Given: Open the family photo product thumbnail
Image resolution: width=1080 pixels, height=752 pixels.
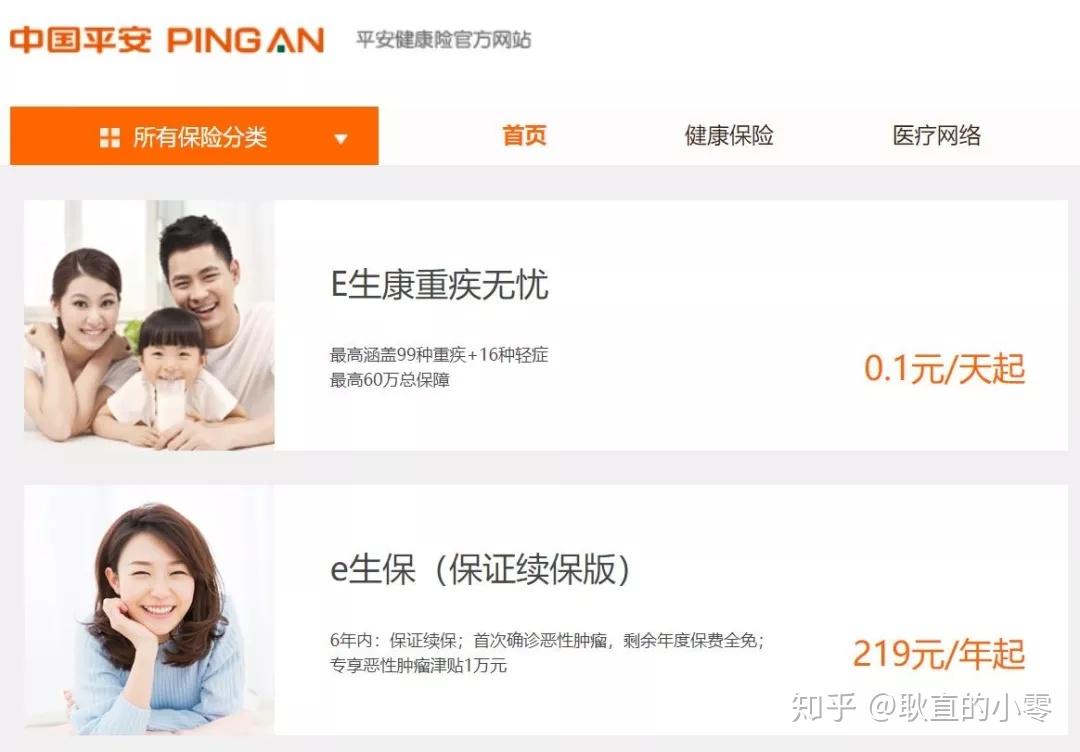Looking at the screenshot, I should click(x=149, y=325).
